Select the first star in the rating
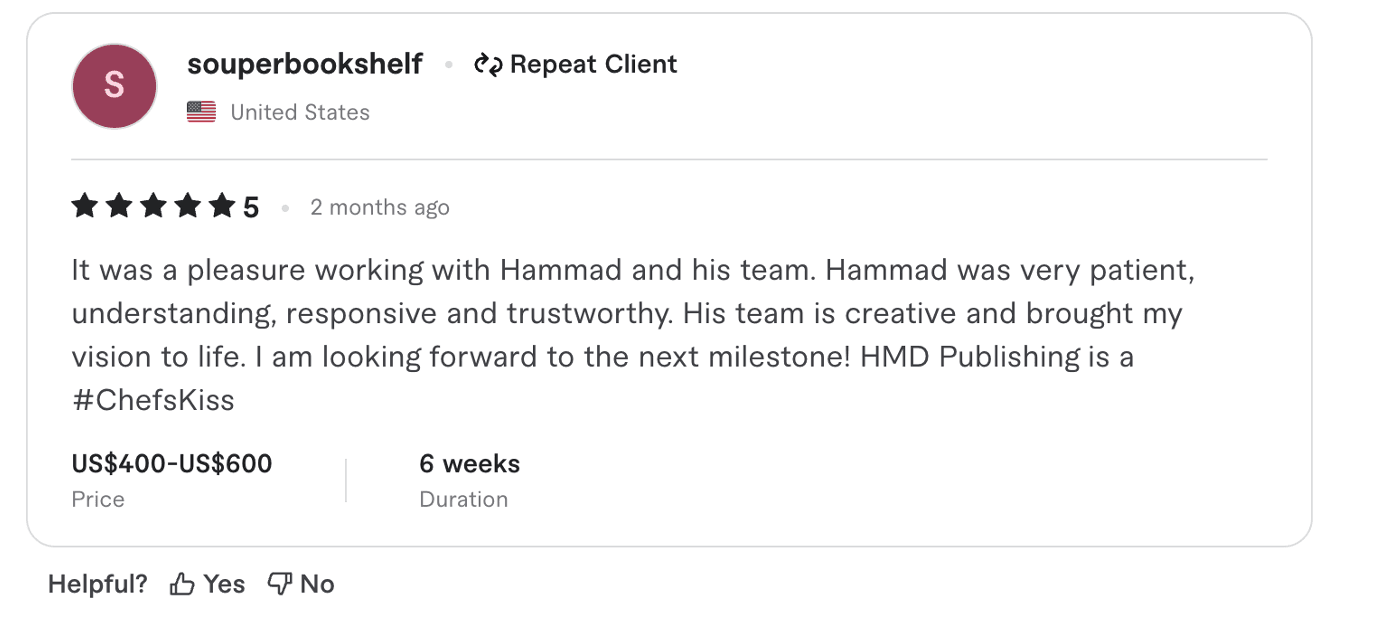Viewport: 1376px width, 628px height. tap(84, 206)
